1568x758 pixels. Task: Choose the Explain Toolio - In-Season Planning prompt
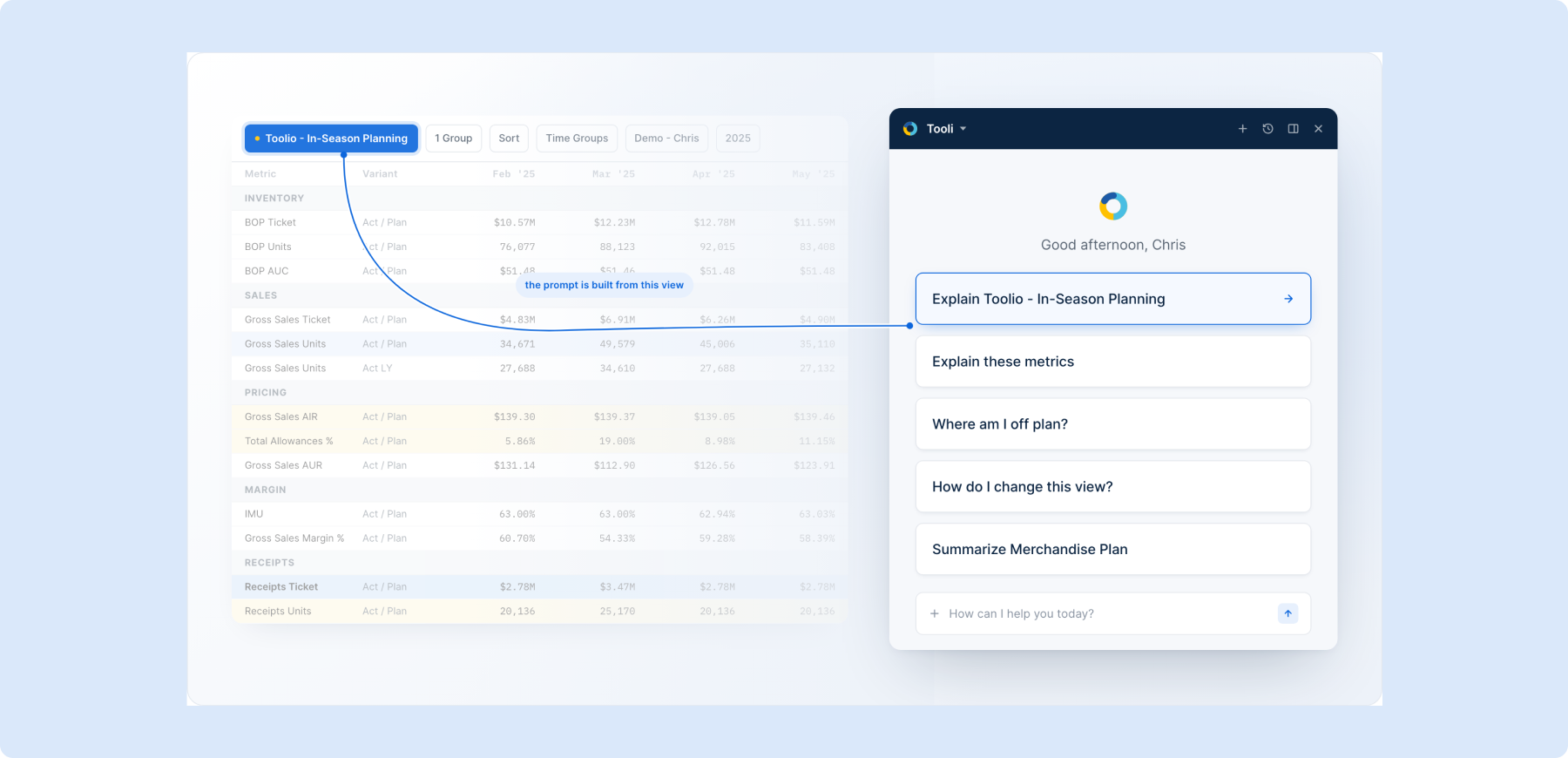point(1113,299)
